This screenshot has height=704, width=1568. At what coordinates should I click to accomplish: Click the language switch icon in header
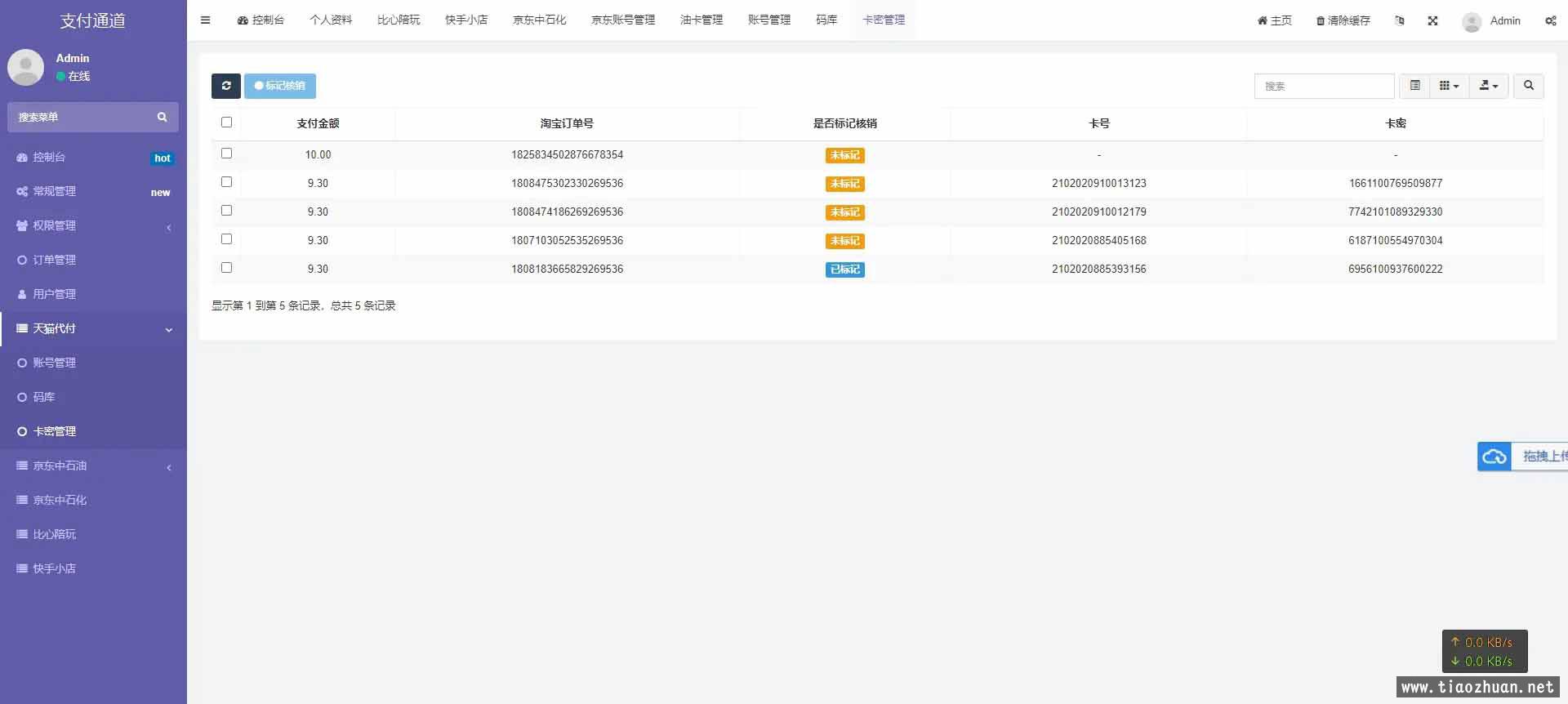(x=1400, y=20)
